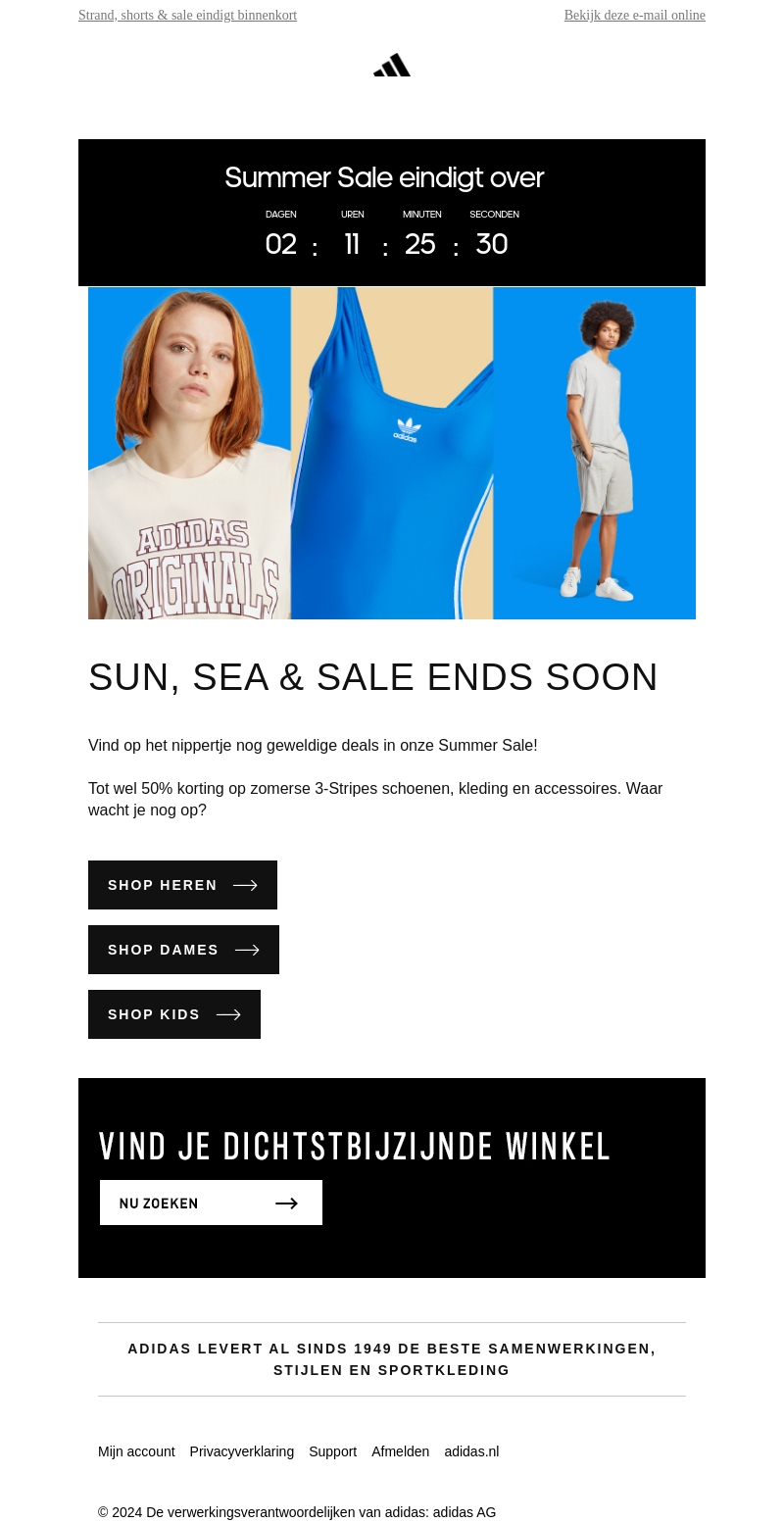Click the arrow icon on Shop Dames
The height and width of the screenshot is (1523, 784).
[x=247, y=950]
